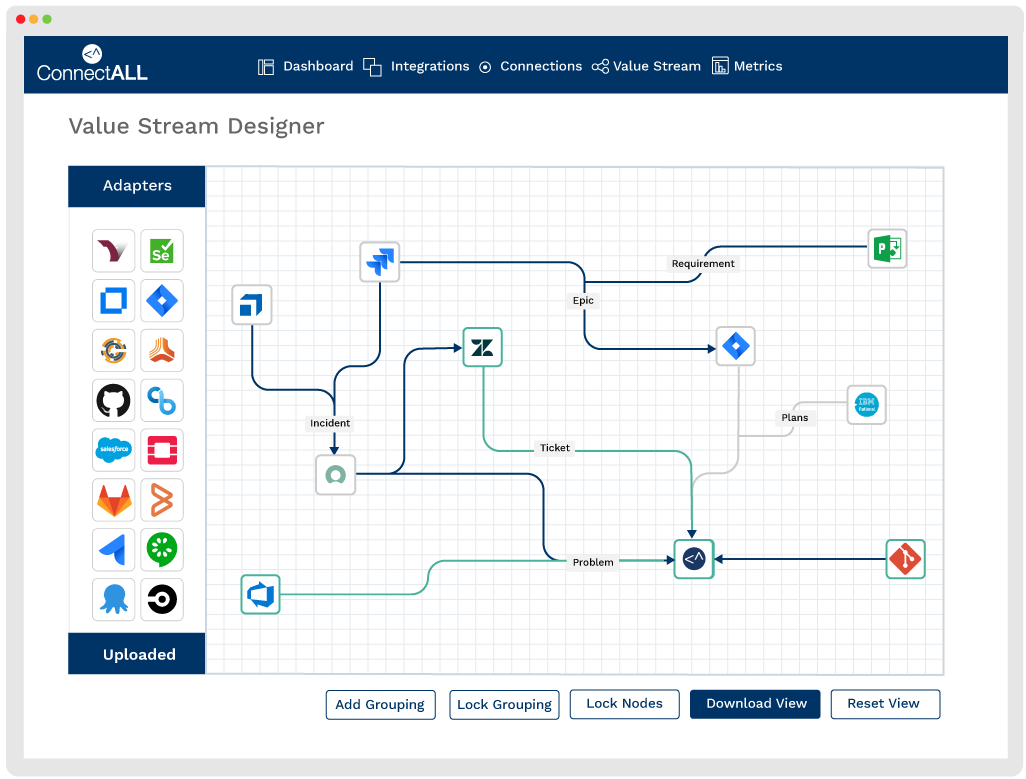
Task: Select the Incident connection label
Action: 330,423
